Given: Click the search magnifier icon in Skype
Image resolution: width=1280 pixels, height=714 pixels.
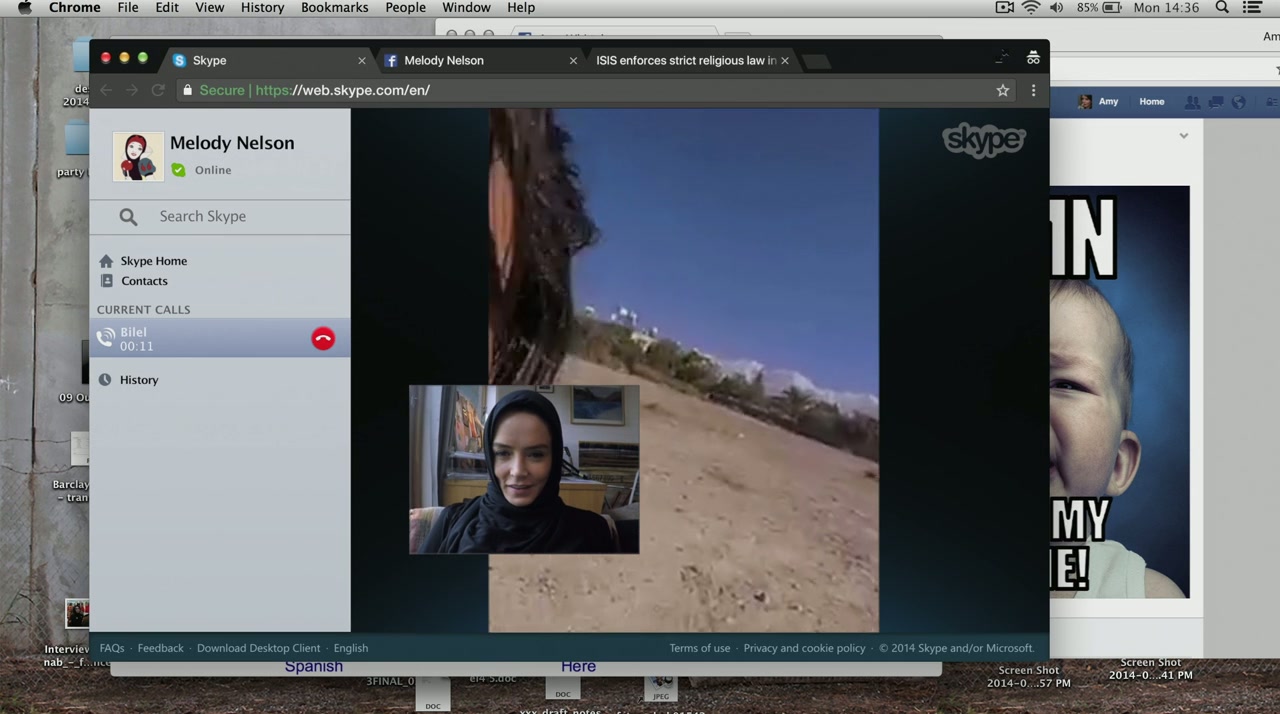Looking at the screenshot, I should [128, 216].
